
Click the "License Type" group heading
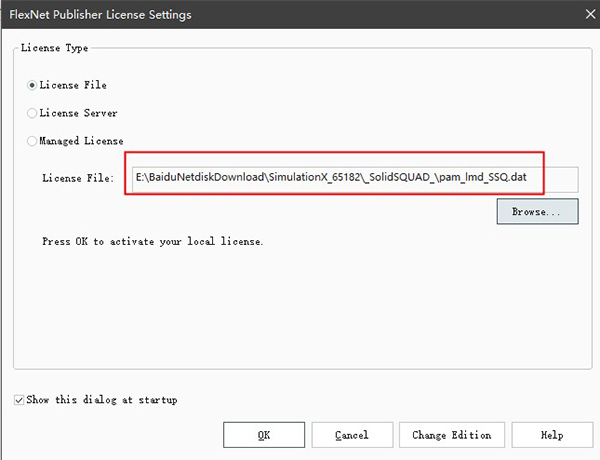click(54, 48)
